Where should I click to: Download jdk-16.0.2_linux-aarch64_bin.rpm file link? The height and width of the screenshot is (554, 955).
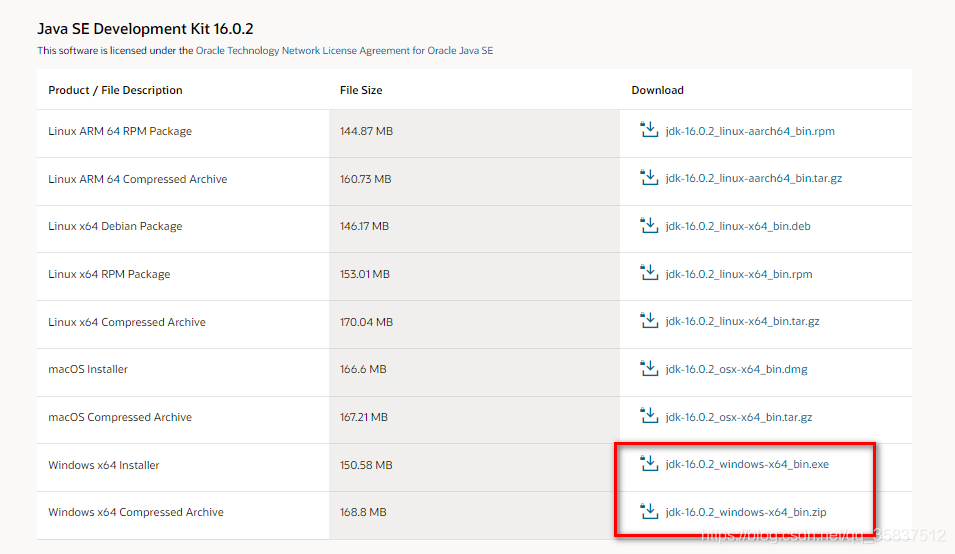tap(750, 131)
